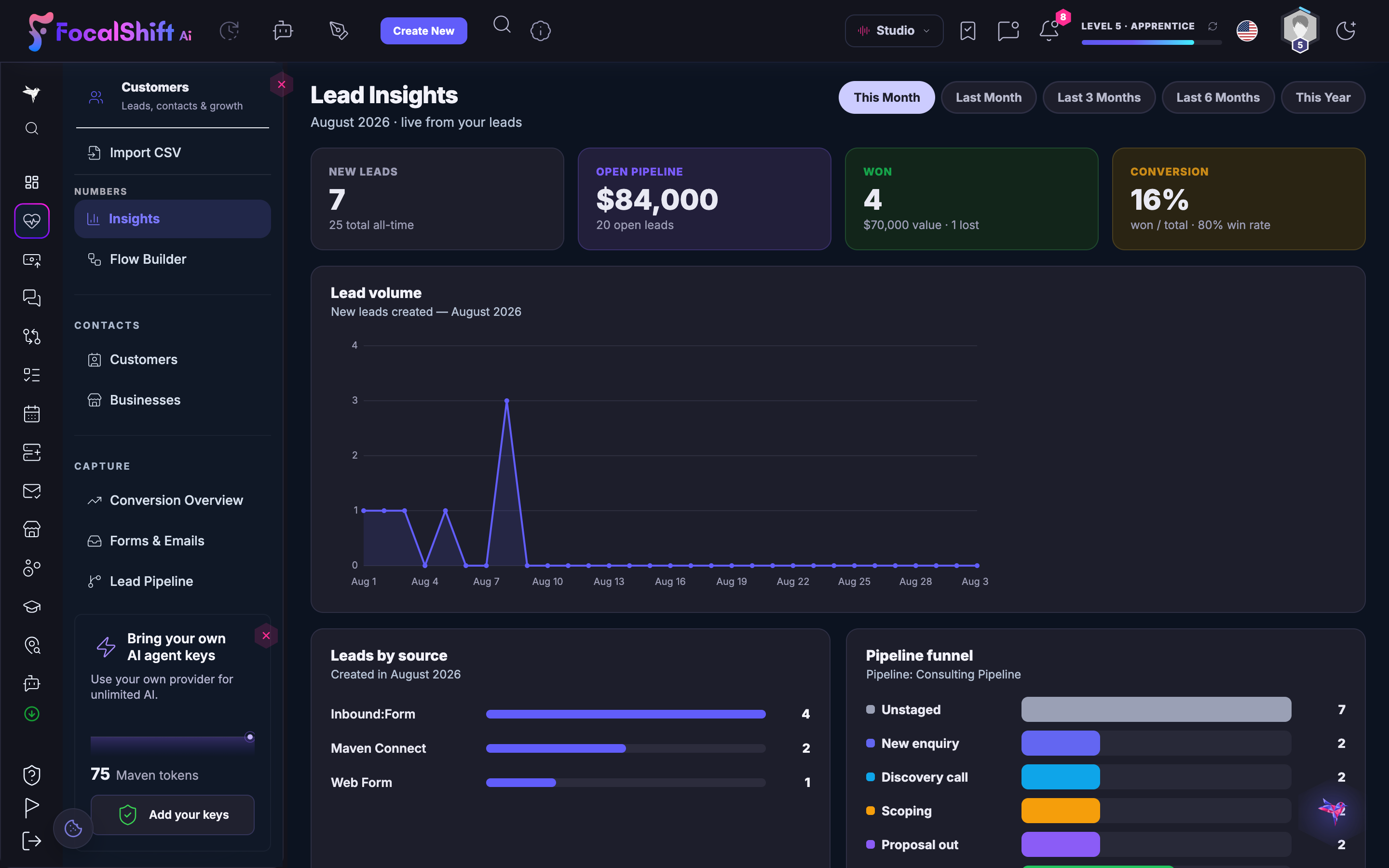Click the New Leads 7 card
The image size is (1389, 868).
(437, 199)
